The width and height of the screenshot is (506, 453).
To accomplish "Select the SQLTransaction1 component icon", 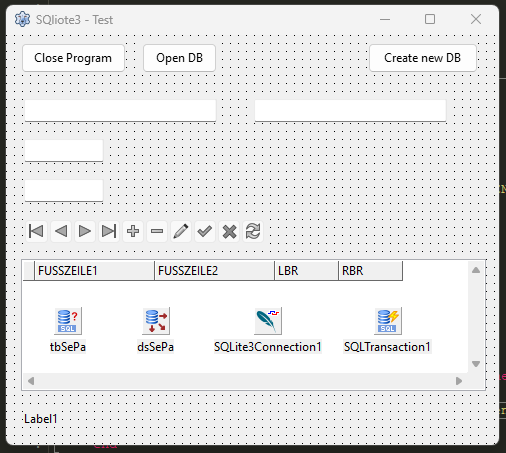I will [388, 321].
